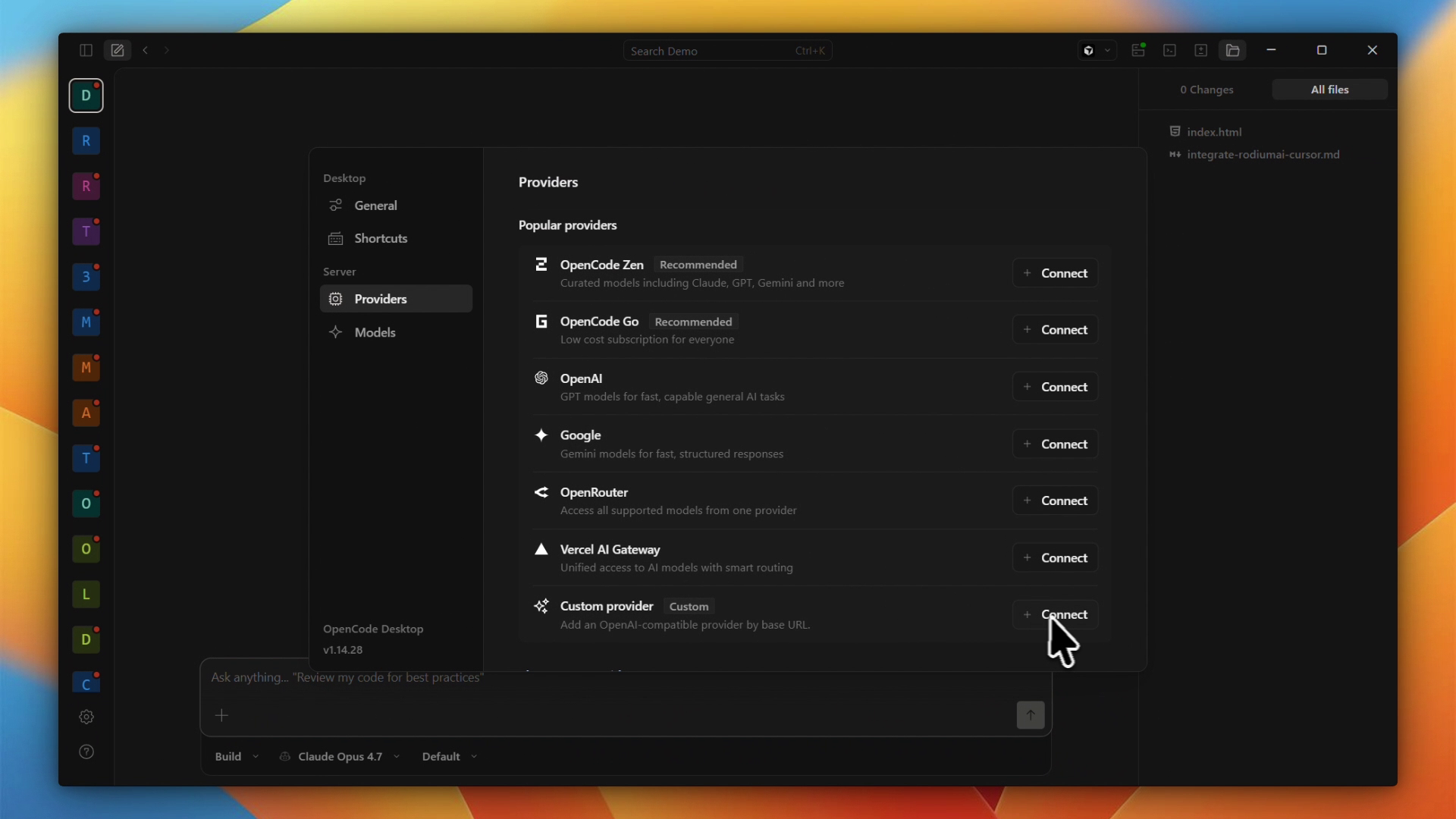Connect the OpenRouter provider
This screenshot has width=1456, height=819.
1055,500
